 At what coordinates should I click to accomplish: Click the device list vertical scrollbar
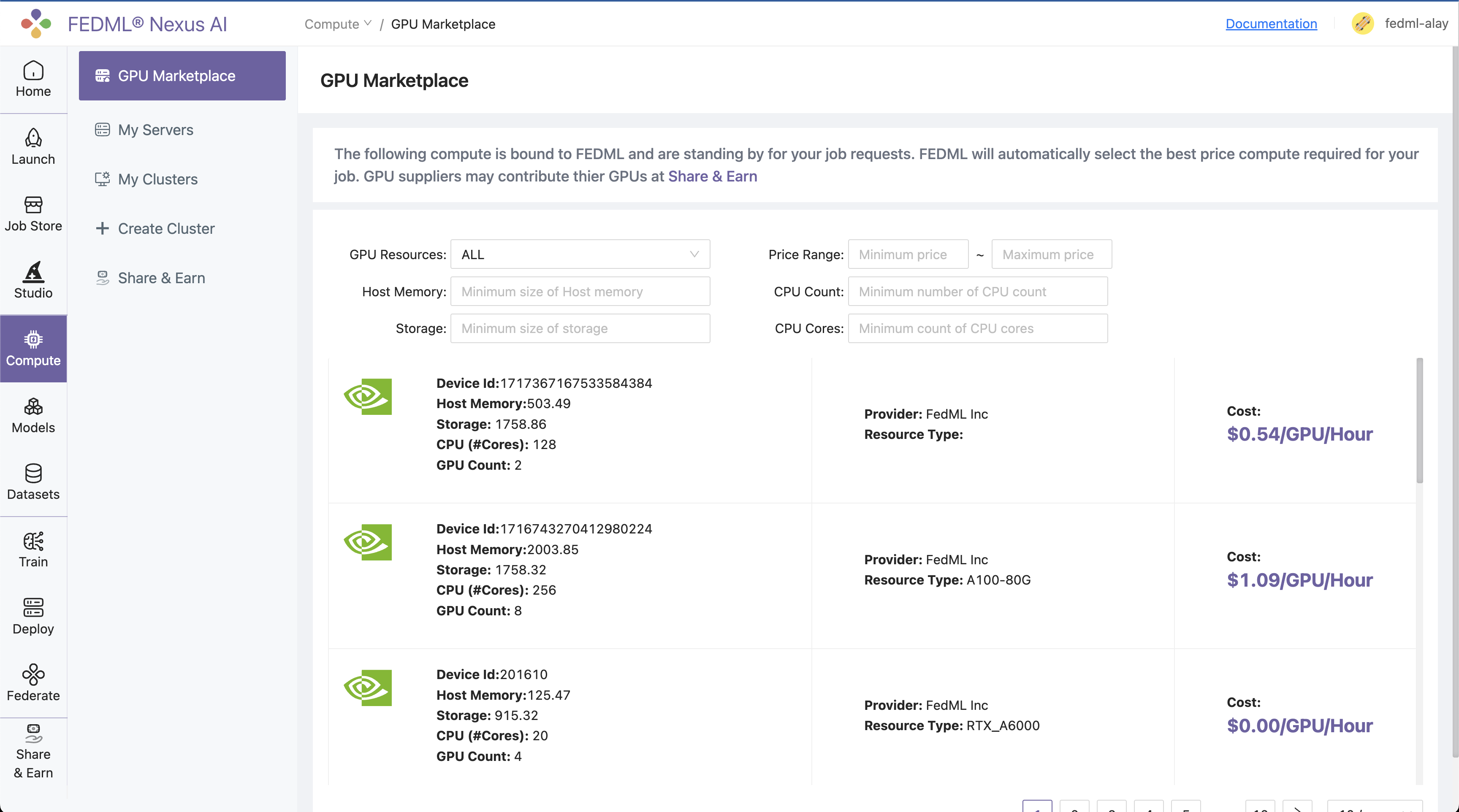1419,420
